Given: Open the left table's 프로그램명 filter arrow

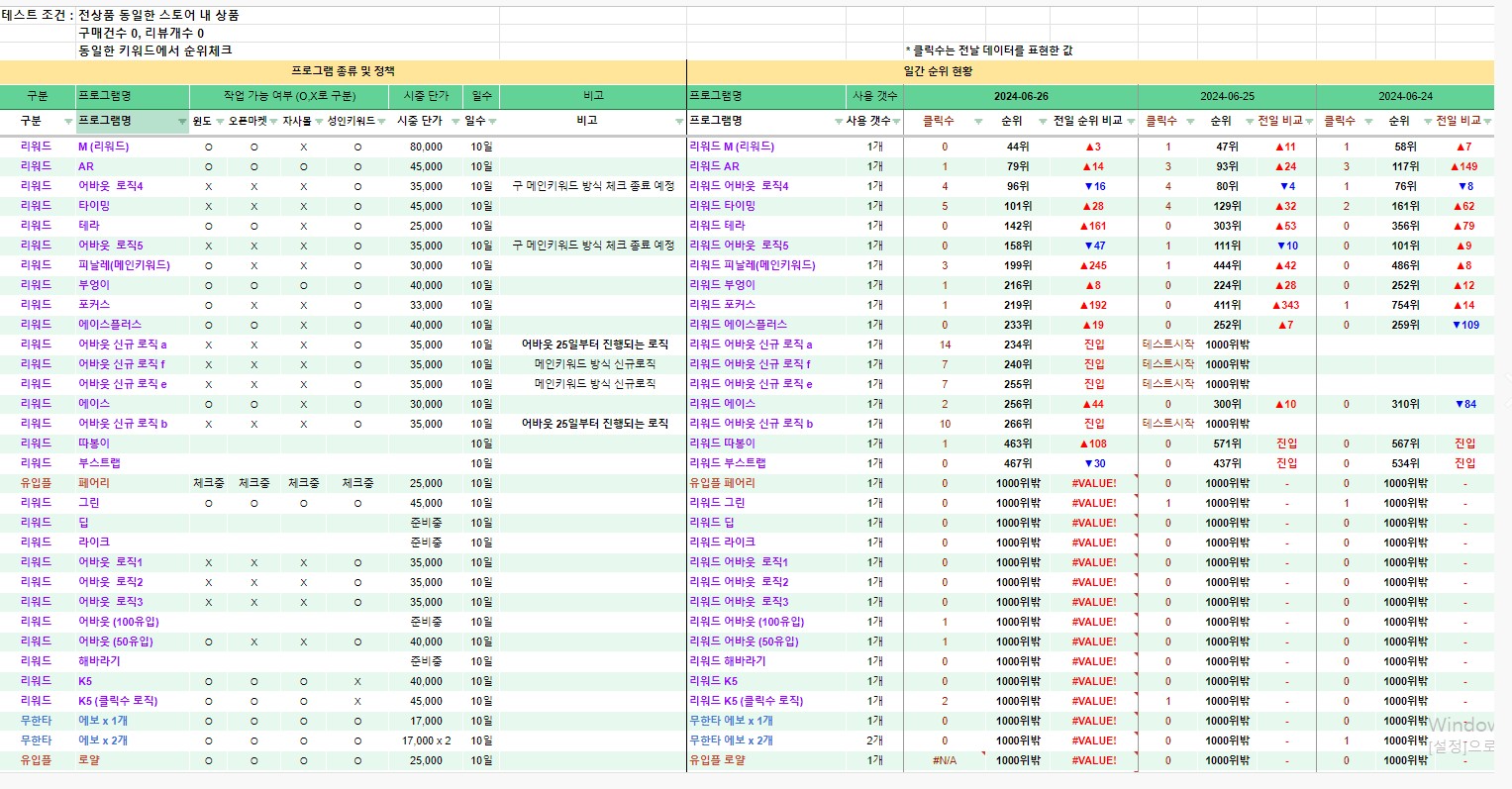Looking at the screenshot, I should (182, 122).
